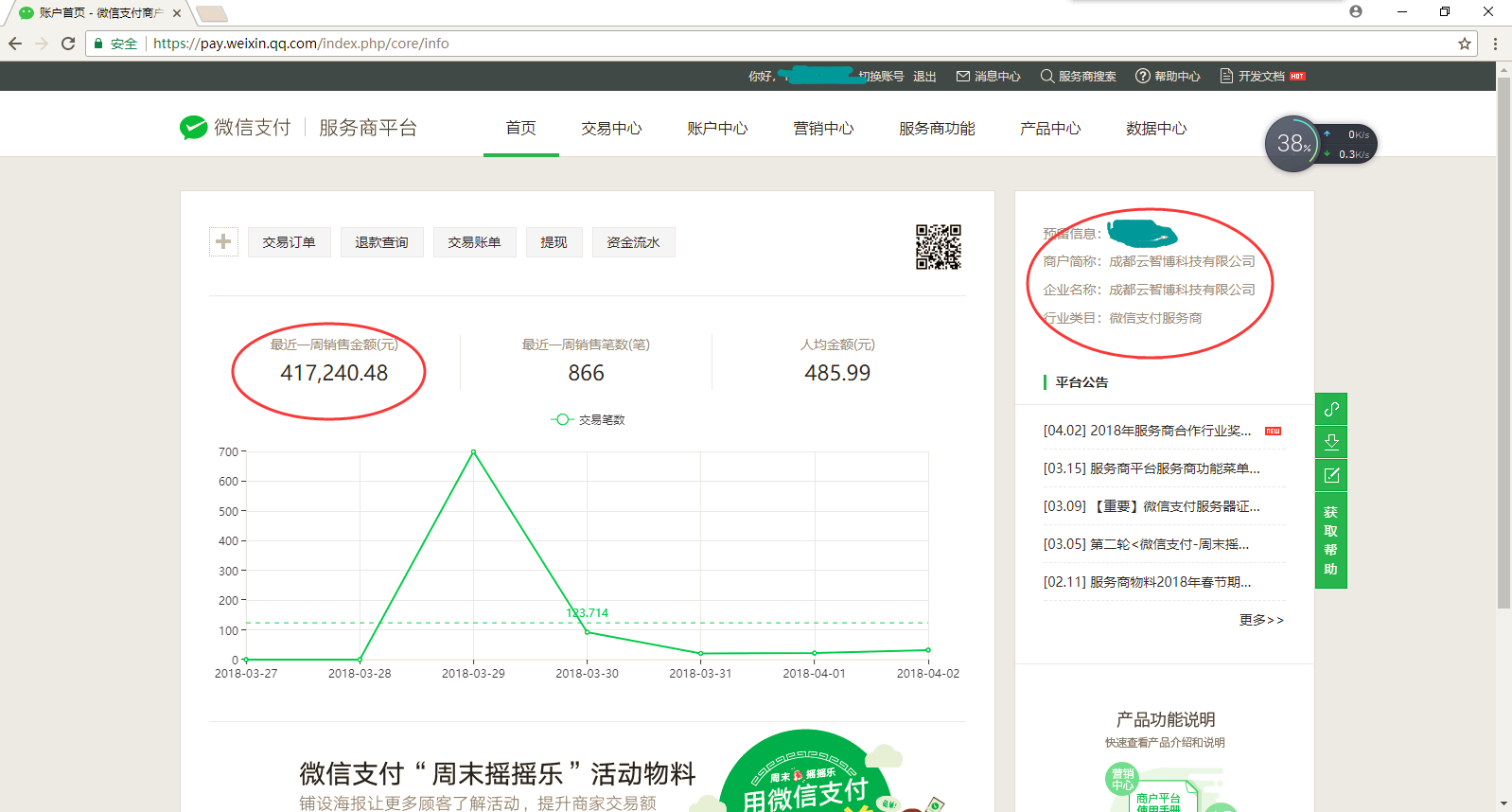
Task: Click the 提现 shortcut button
Action: point(554,242)
